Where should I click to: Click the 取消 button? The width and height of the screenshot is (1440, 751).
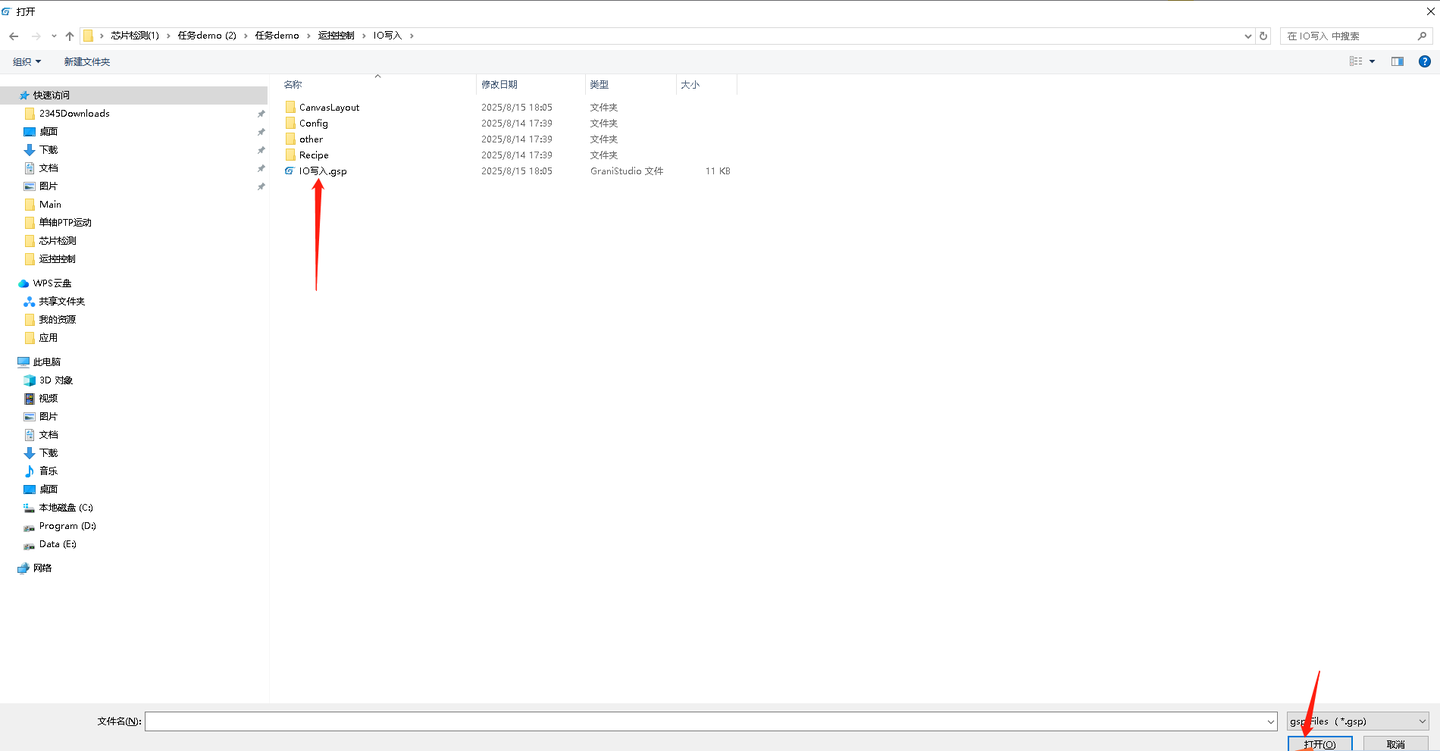(1396, 744)
